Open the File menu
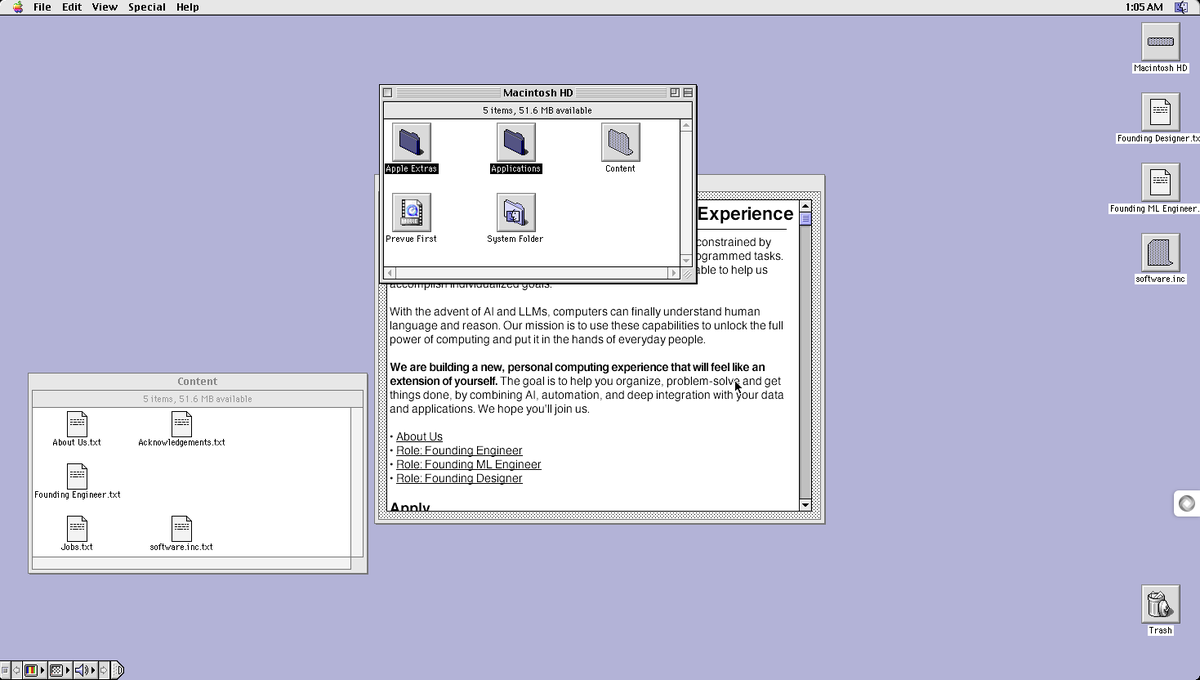The height and width of the screenshot is (680, 1200). [x=42, y=7]
